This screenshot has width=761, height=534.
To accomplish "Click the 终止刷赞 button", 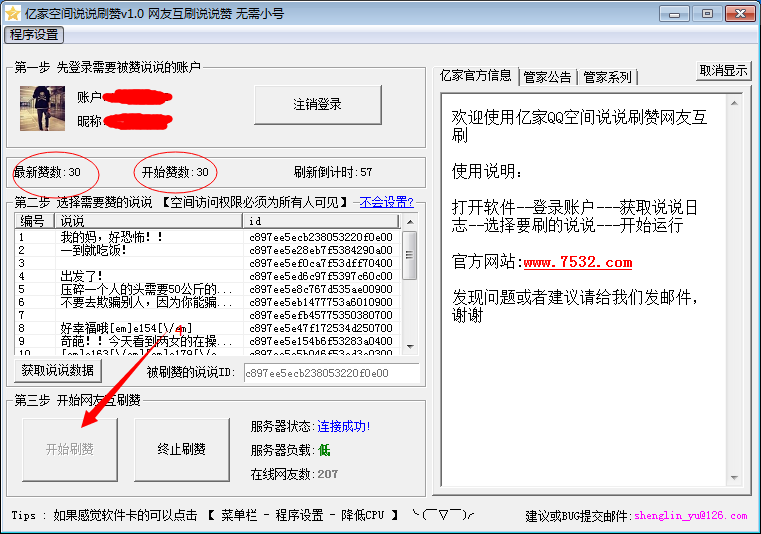I will (x=182, y=450).
